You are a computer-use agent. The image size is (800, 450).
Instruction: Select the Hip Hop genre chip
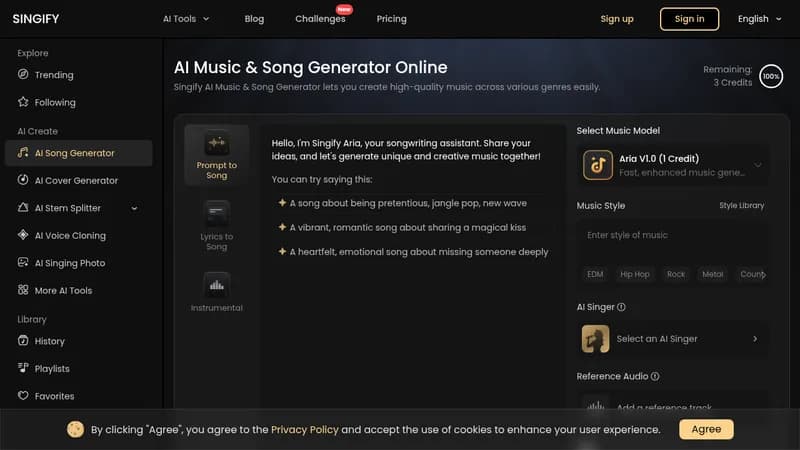[635, 274]
